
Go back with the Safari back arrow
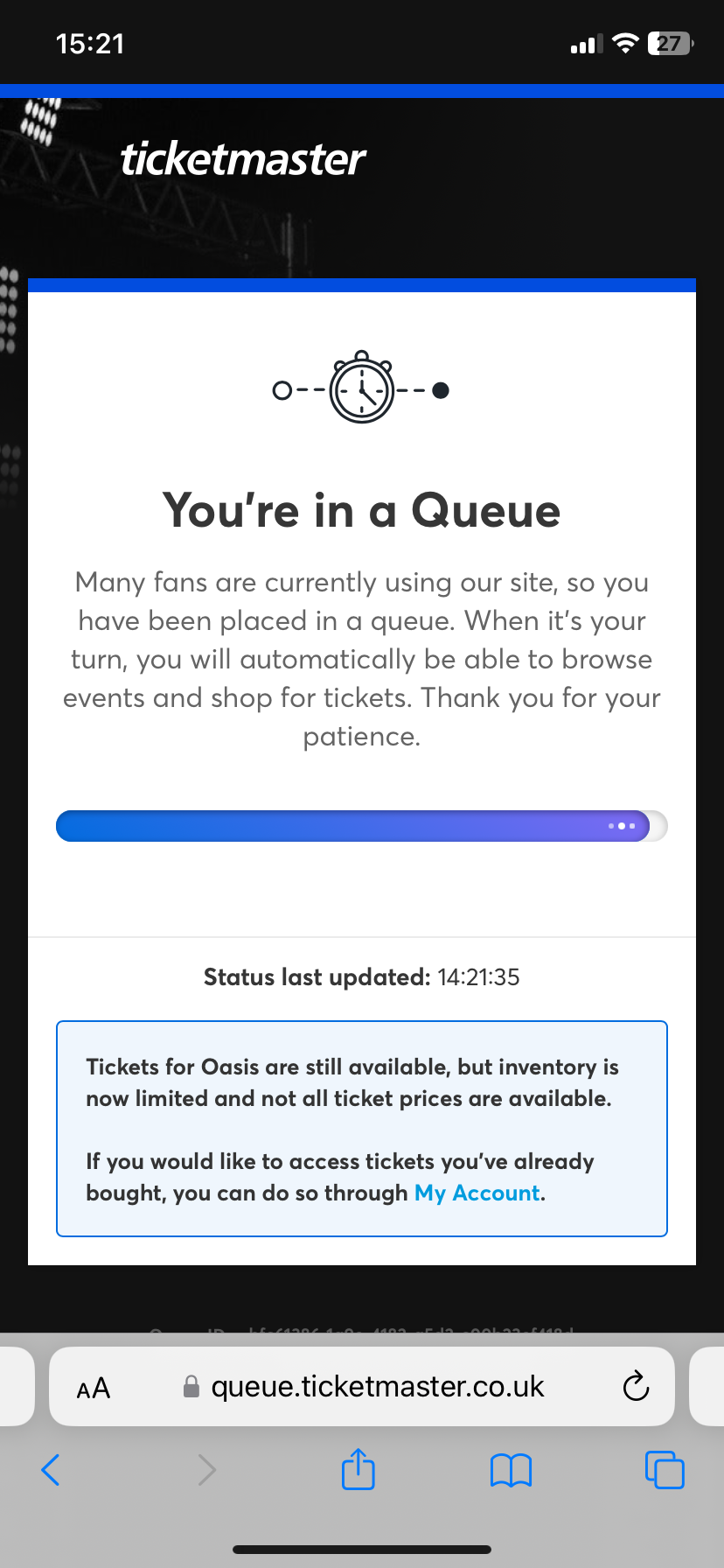click(x=51, y=1469)
